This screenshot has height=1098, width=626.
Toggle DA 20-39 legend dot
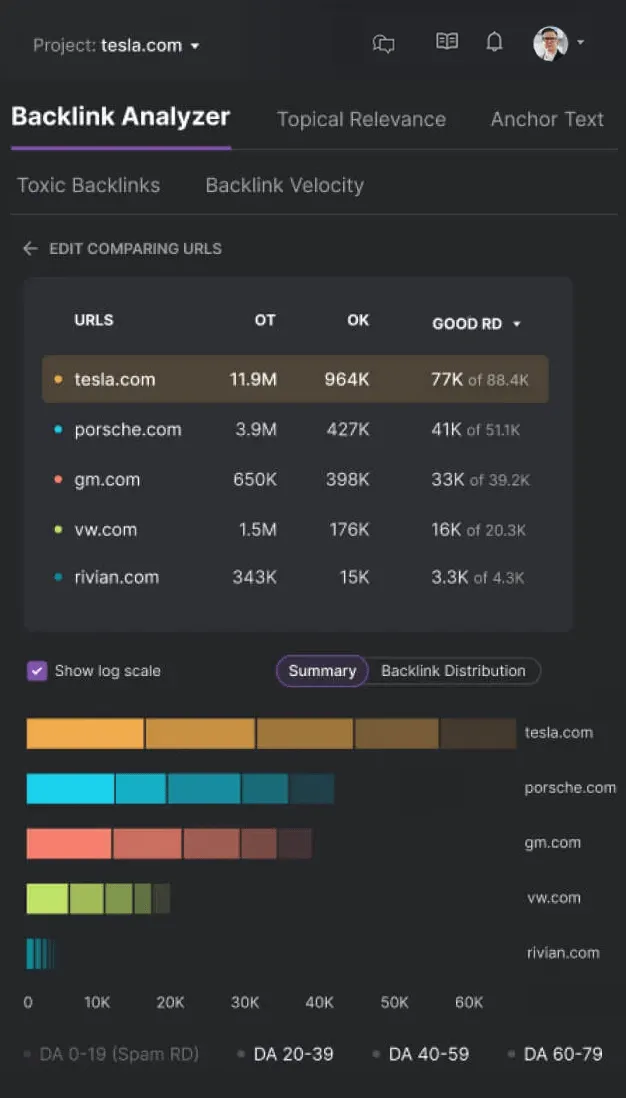click(x=241, y=1054)
